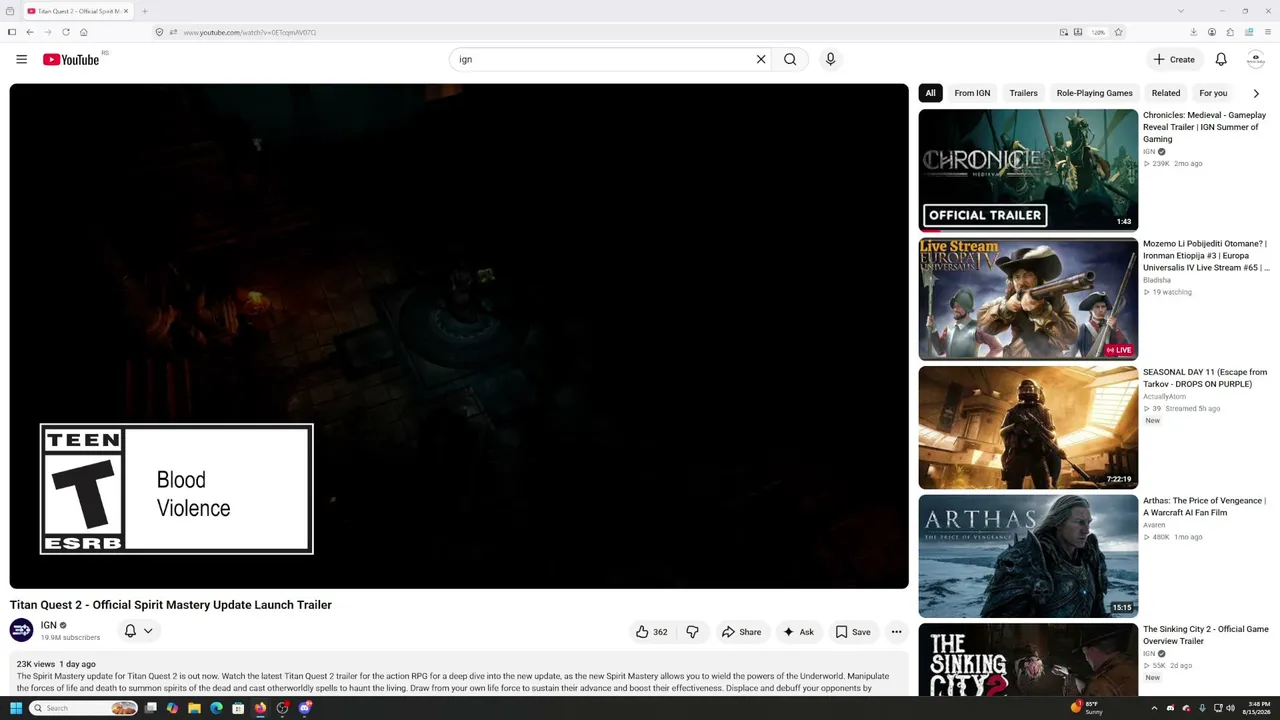1280x720 pixels.
Task: Go back to the previous page
Action: (x=30, y=32)
